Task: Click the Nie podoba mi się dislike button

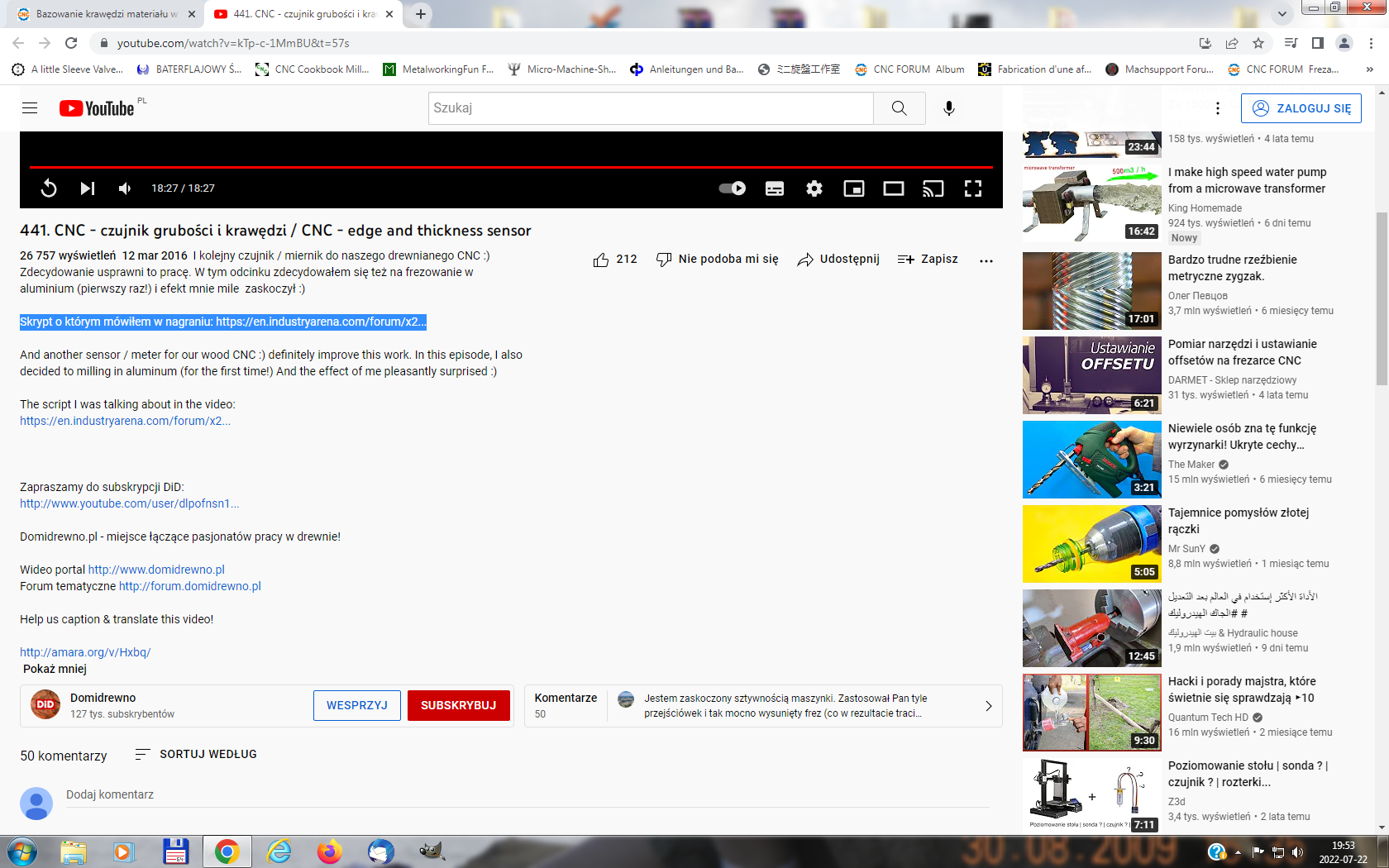Action: tap(718, 260)
